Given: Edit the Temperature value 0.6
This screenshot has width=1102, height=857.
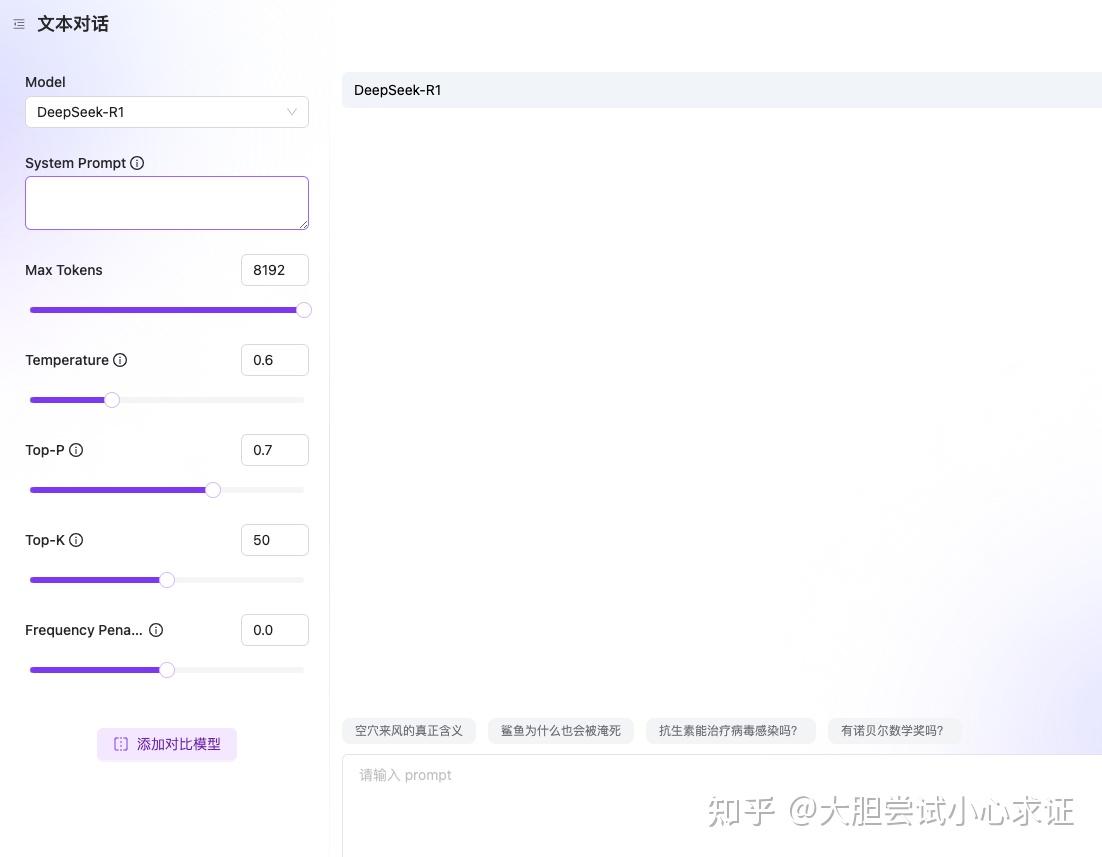Looking at the screenshot, I should point(275,360).
